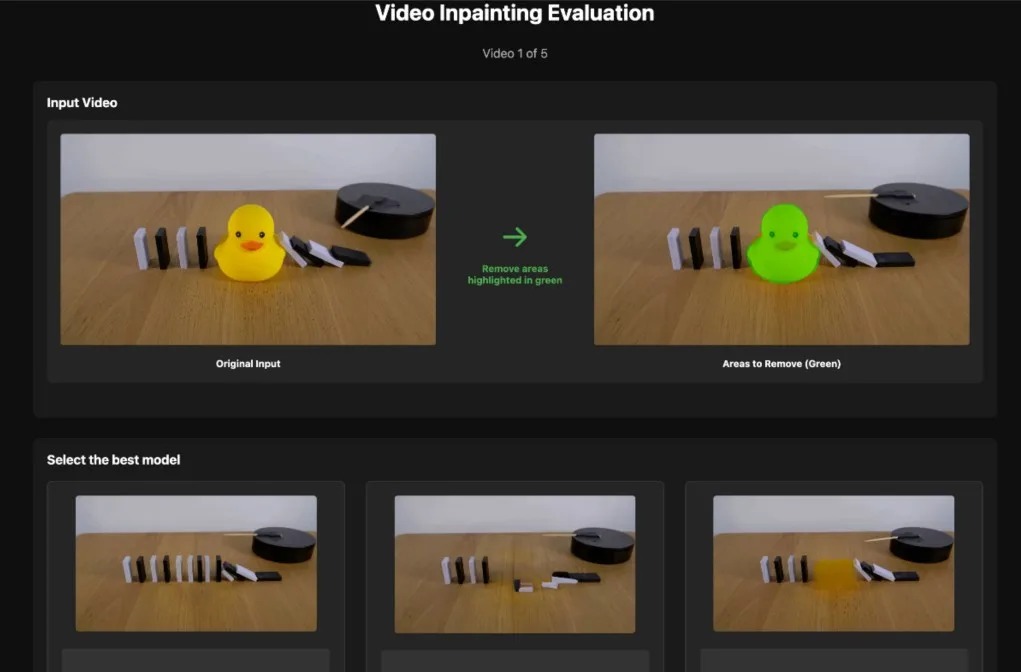
Task: Click the 'Select the best model' heading
Action: click(x=114, y=460)
